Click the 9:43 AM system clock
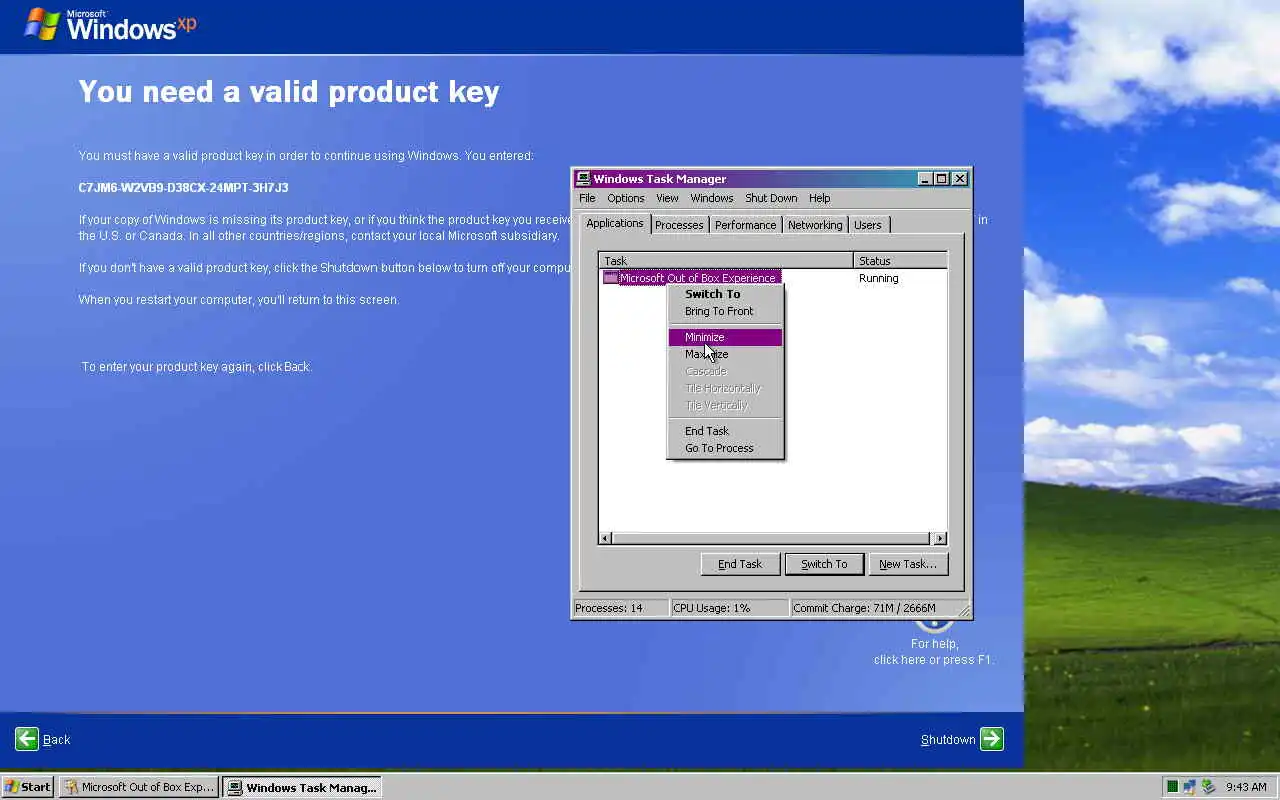 pos(1246,787)
